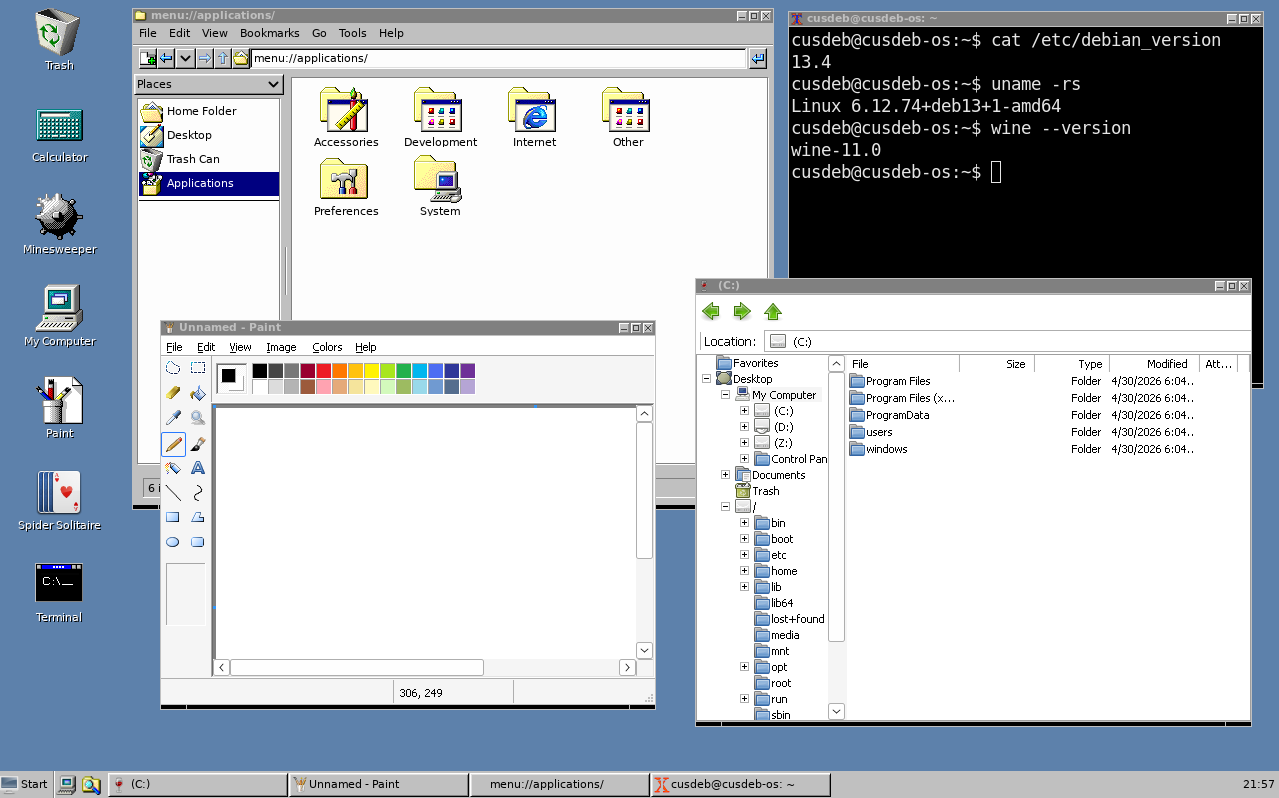1279x798 pixels.
Task: Click the green Up arrow in C: window
Action: click(x=773, y=311)
